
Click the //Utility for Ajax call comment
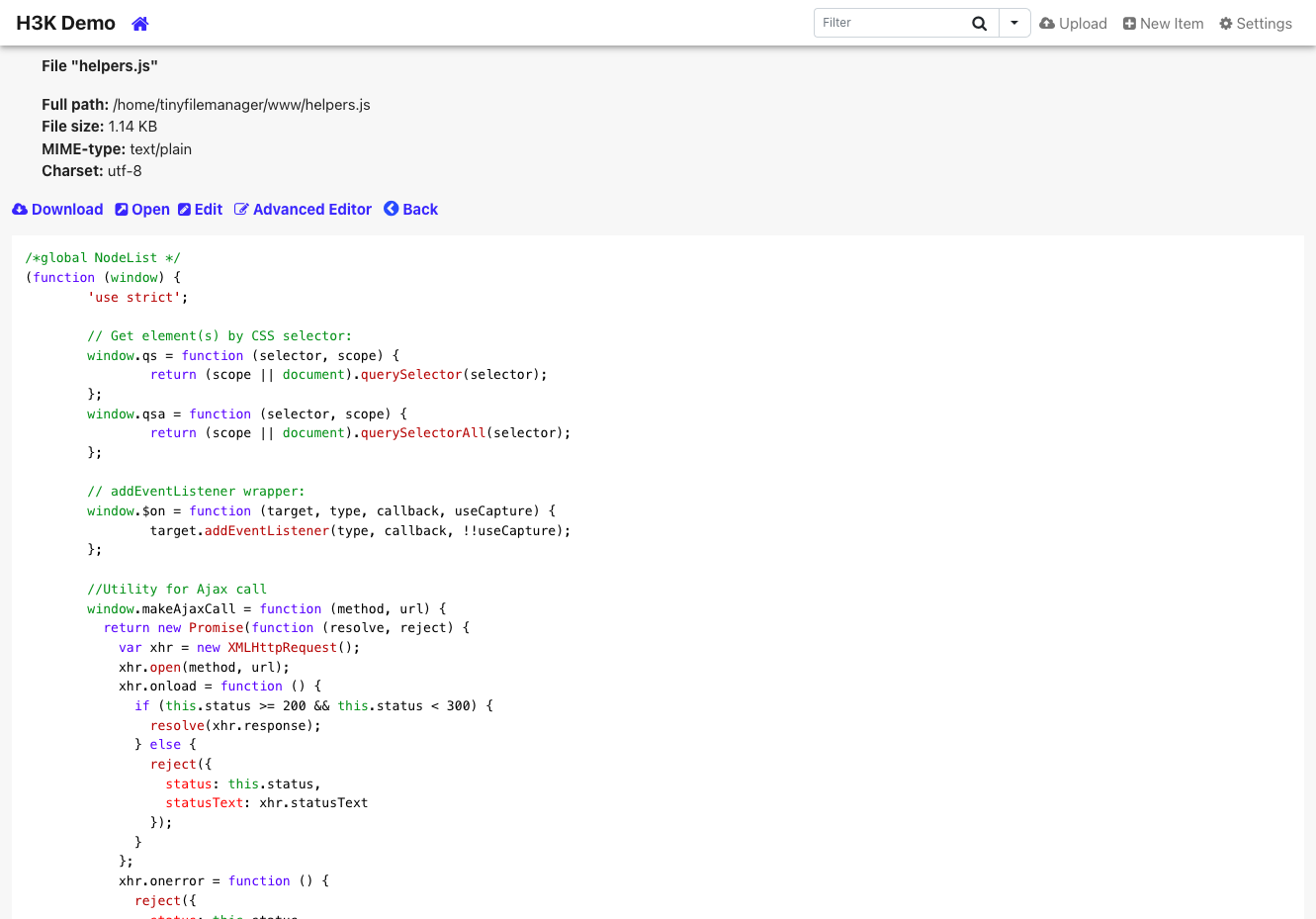pos(177,590)
